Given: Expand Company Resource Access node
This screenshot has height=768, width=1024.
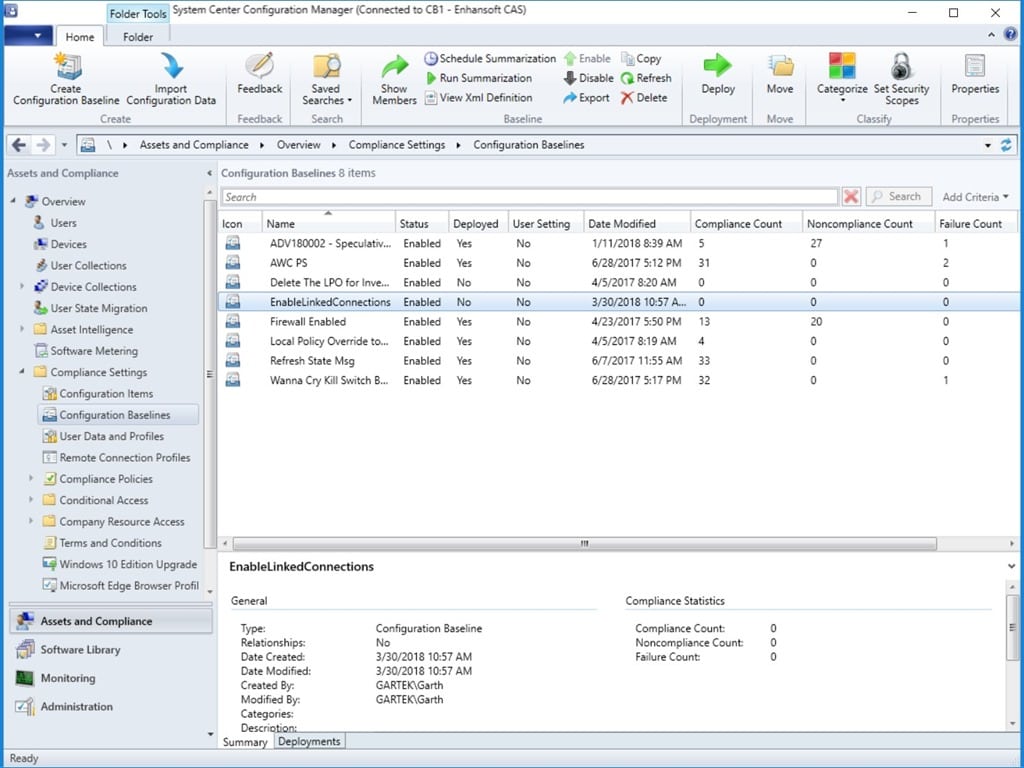Looking at the screenshot, I should [31, 521].
